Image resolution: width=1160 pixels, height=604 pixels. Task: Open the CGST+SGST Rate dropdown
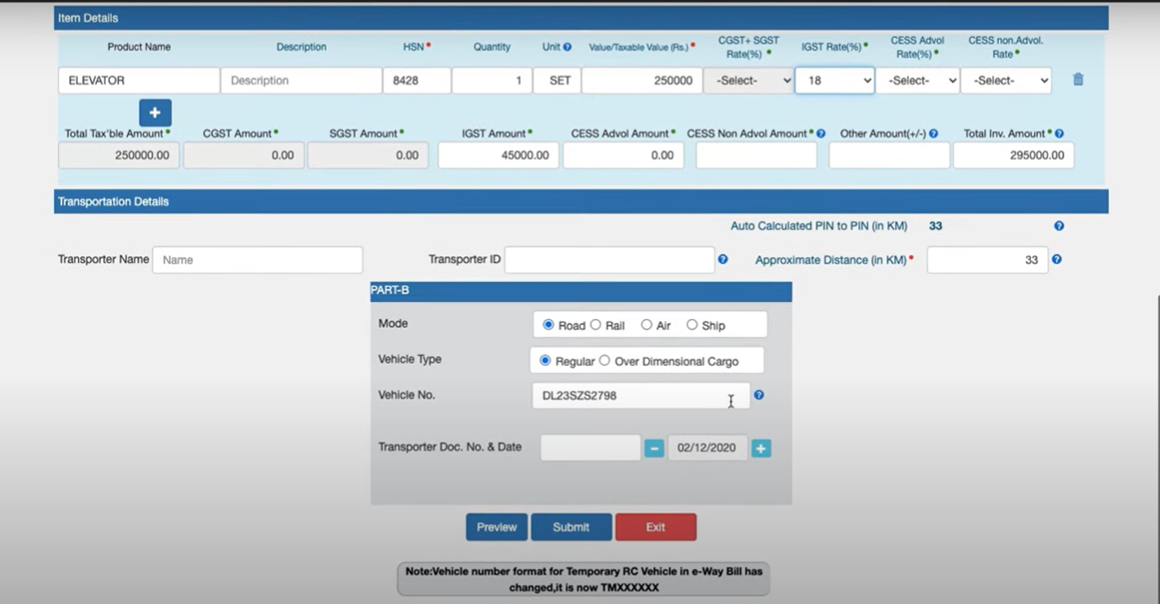[x=748, y=81]
